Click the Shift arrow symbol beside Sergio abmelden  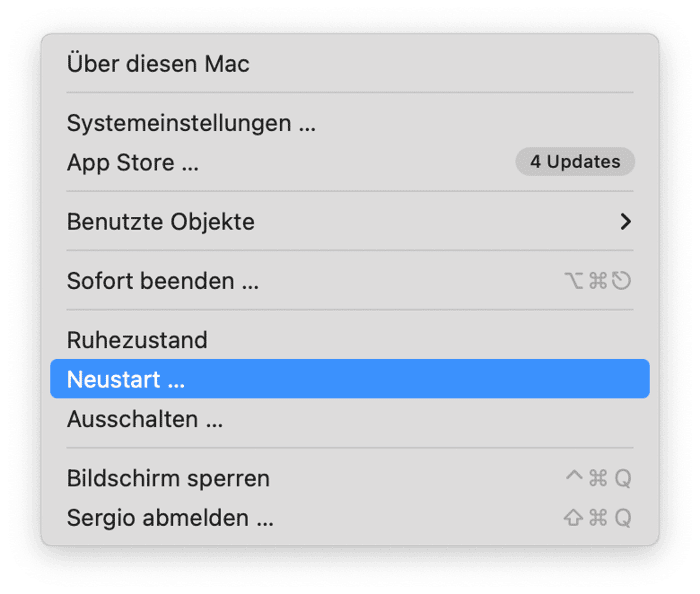[x=574, y=518]
